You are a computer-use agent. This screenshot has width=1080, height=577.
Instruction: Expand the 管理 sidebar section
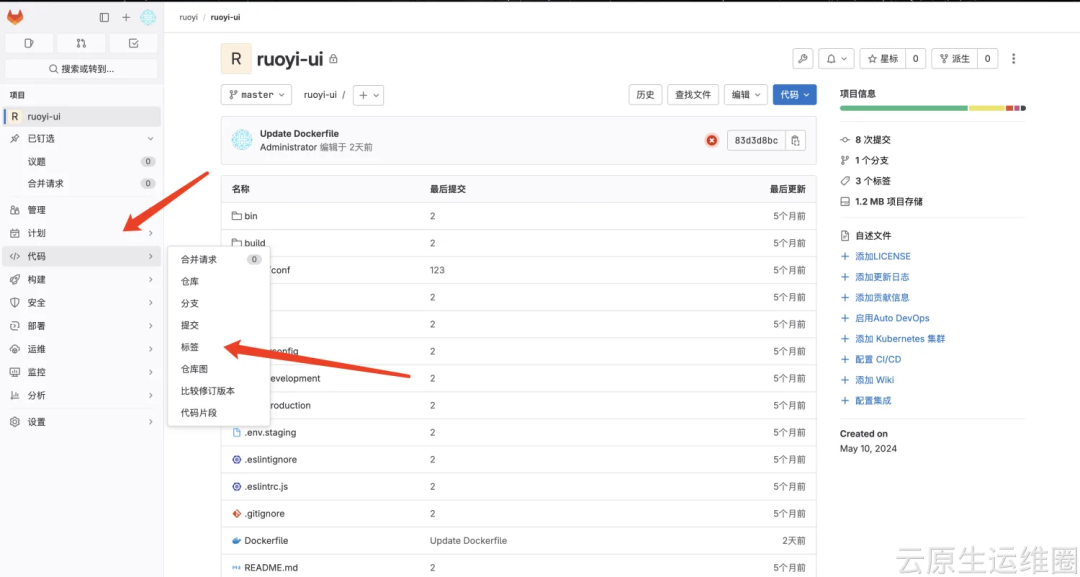82,210
